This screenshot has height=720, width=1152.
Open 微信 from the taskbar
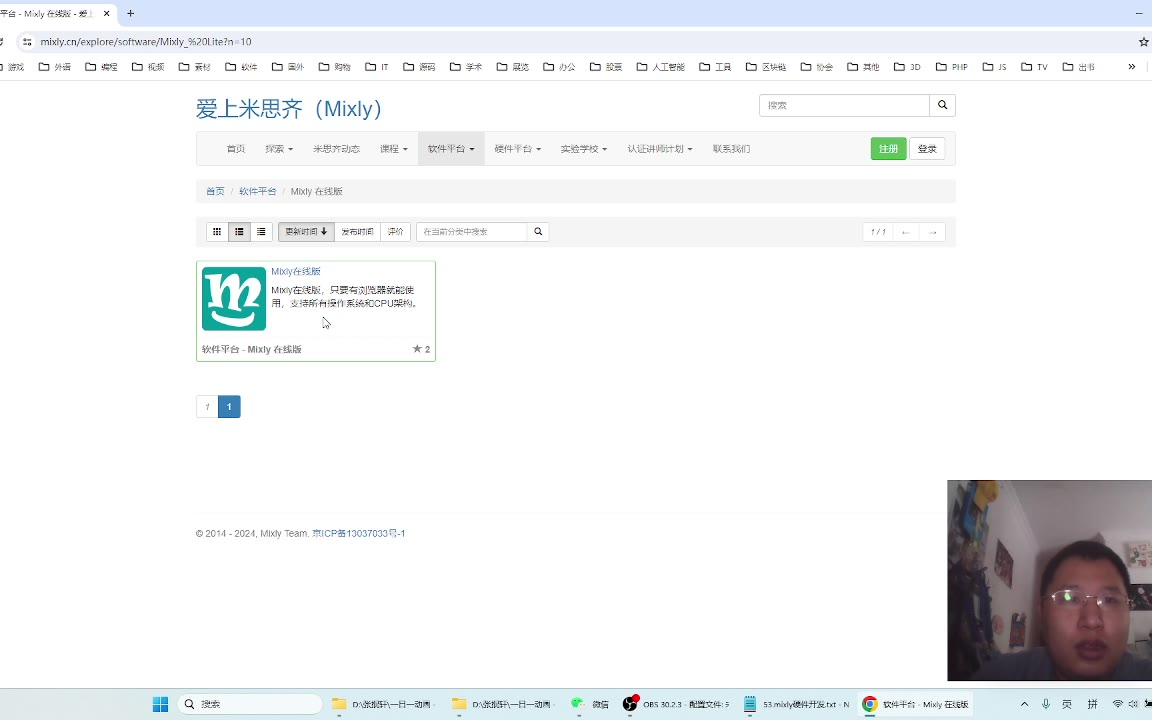(x=591, y=704)
